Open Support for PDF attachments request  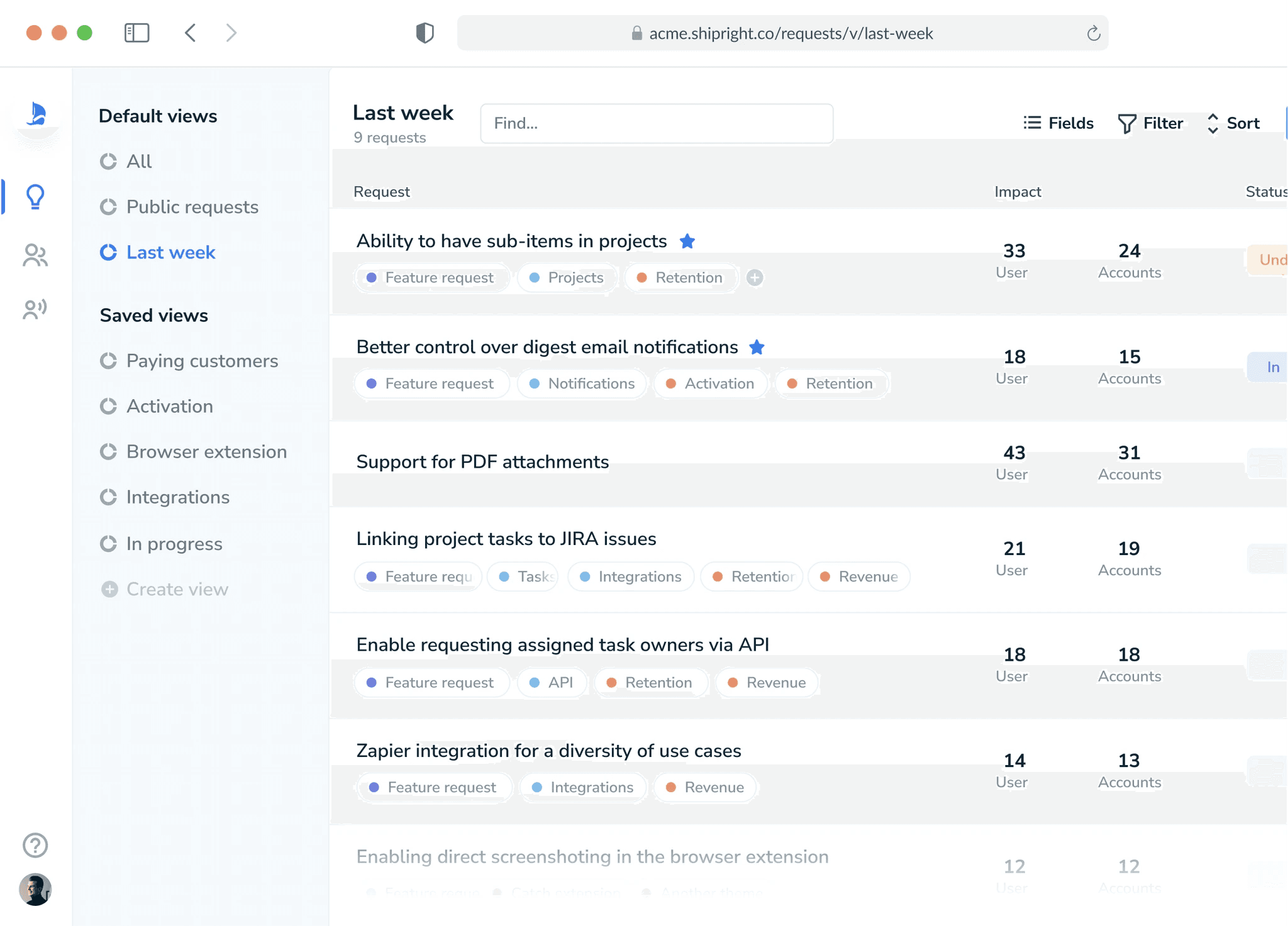(482, 462)
